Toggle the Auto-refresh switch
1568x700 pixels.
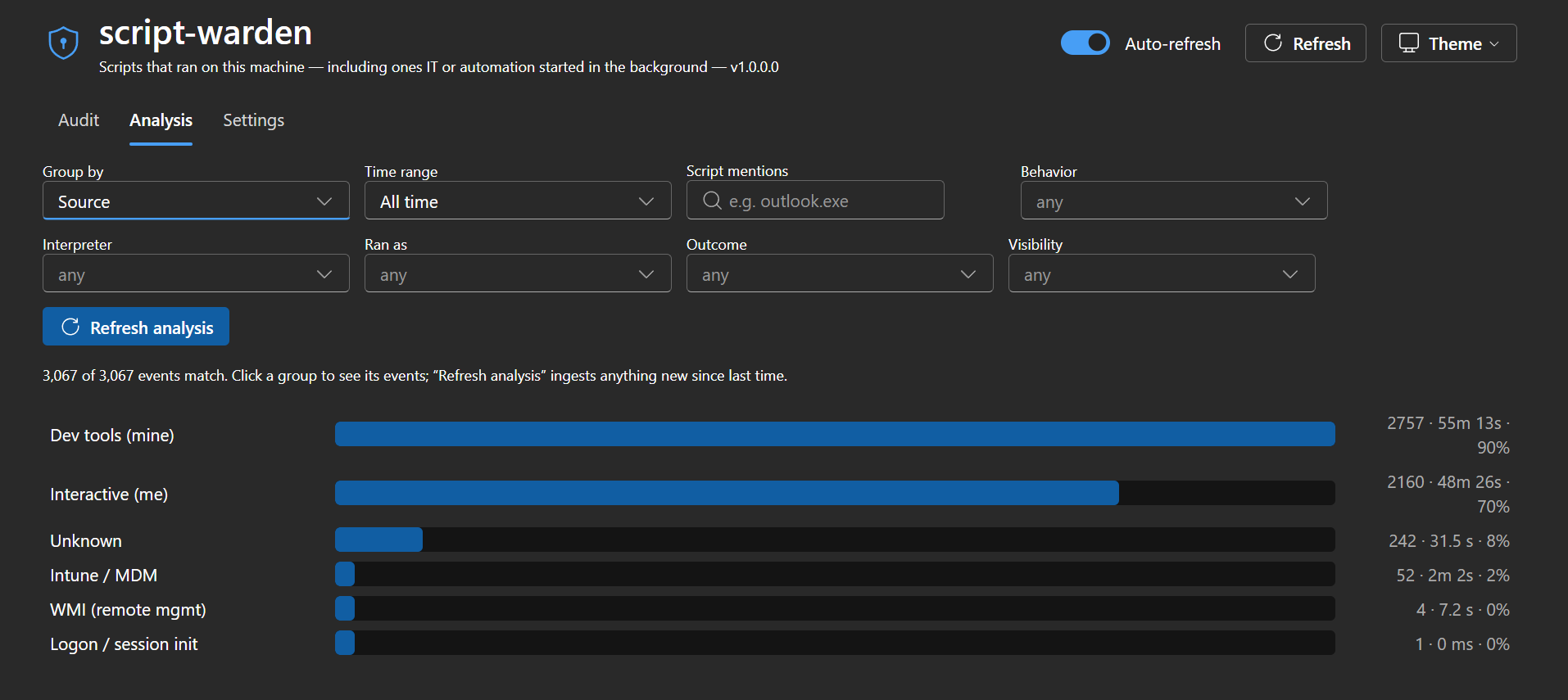(x=1085, y=43)
